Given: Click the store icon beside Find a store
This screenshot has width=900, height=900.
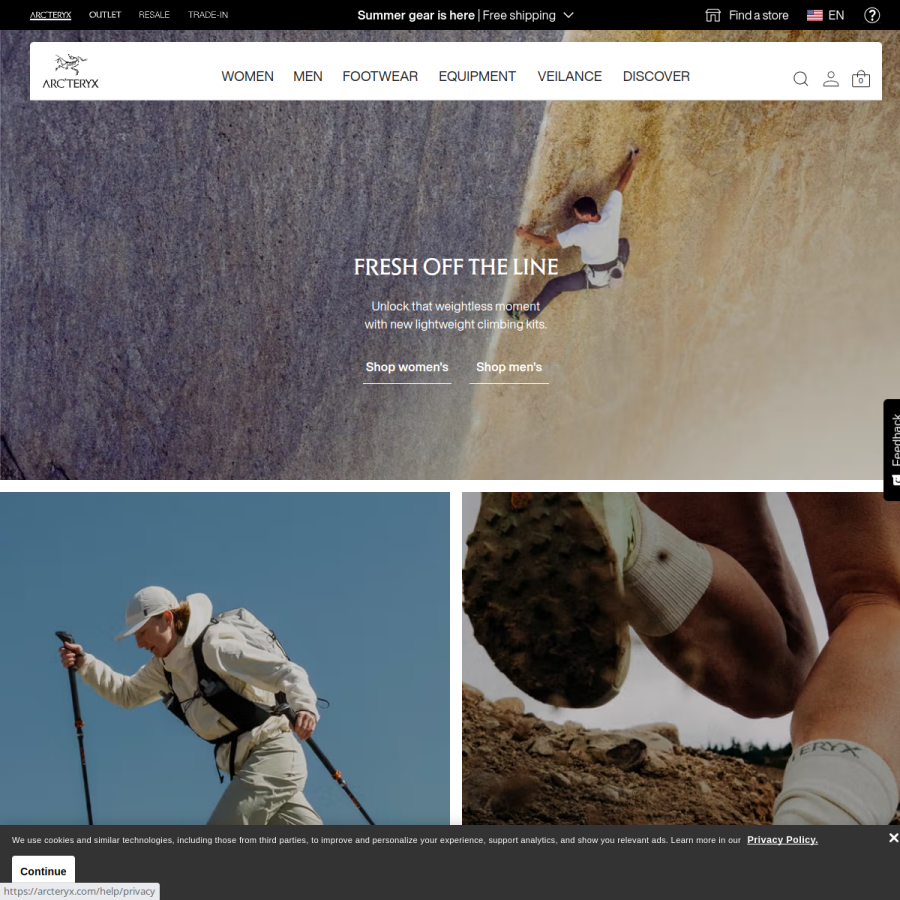Looking at the screenshot, I should click(x=712, y=15).
